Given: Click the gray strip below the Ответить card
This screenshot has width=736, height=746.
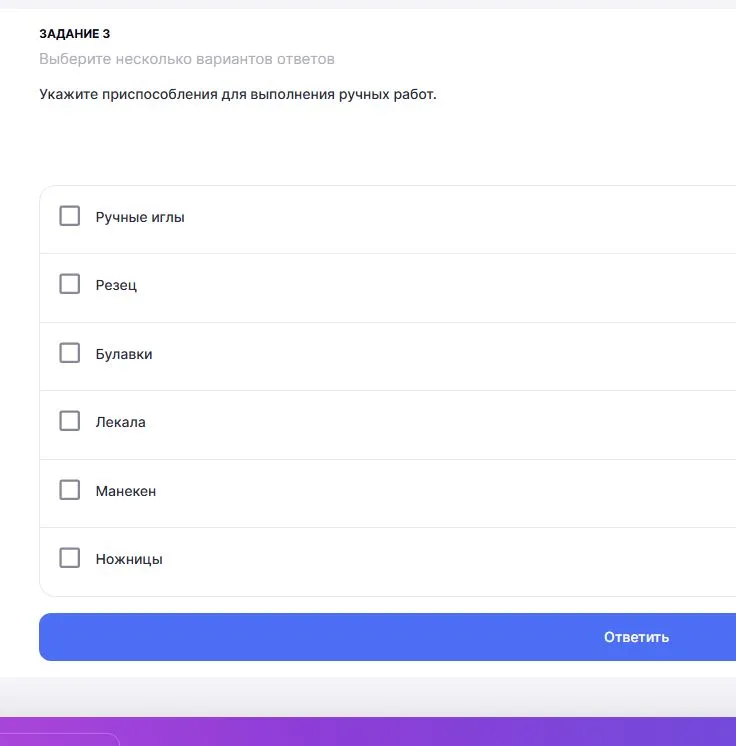Looking at the screenshot, I should (x=400, y=696).
